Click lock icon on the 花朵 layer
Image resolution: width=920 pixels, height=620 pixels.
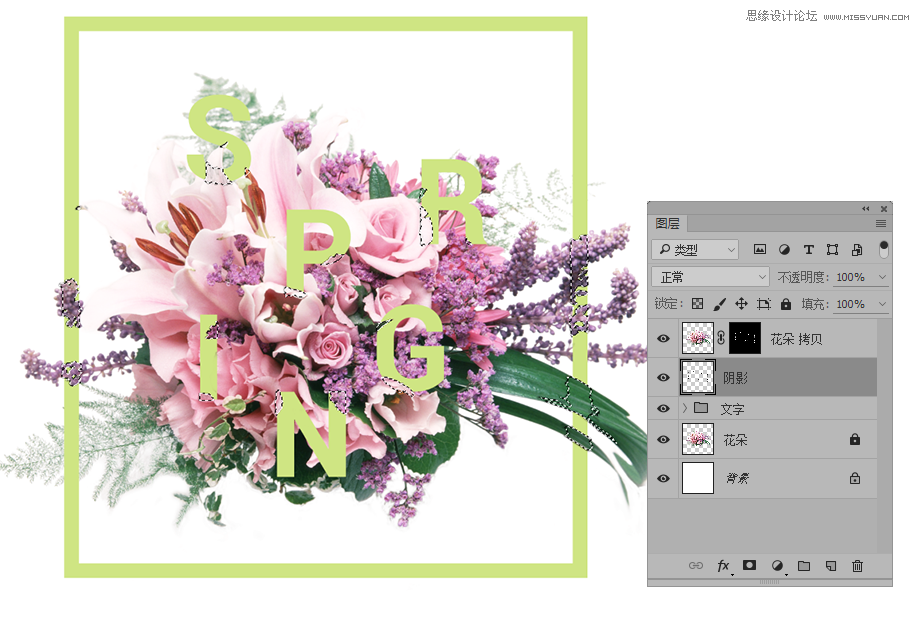(x=855, y=439)
